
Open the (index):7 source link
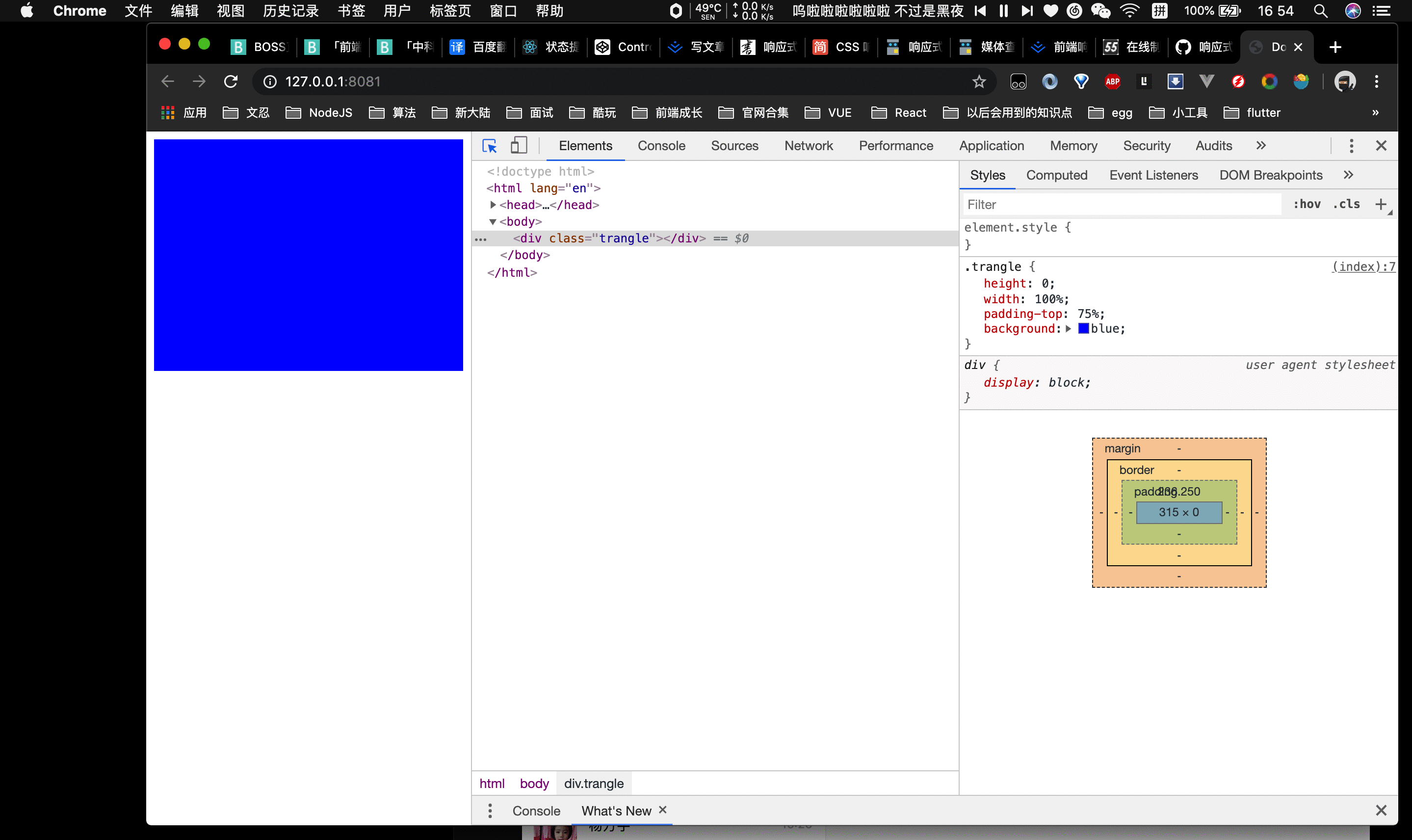pos(1363,266)
